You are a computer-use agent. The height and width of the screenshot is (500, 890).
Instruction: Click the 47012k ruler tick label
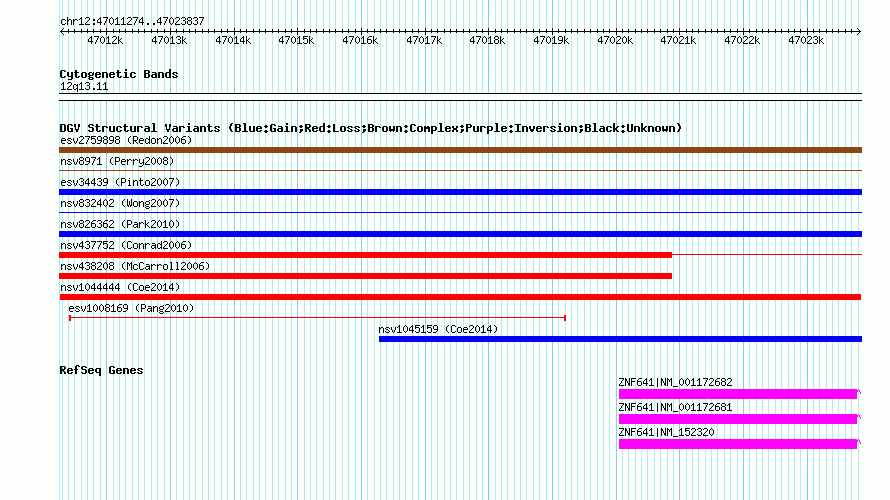pyautogui.click(x=105, y=40)
